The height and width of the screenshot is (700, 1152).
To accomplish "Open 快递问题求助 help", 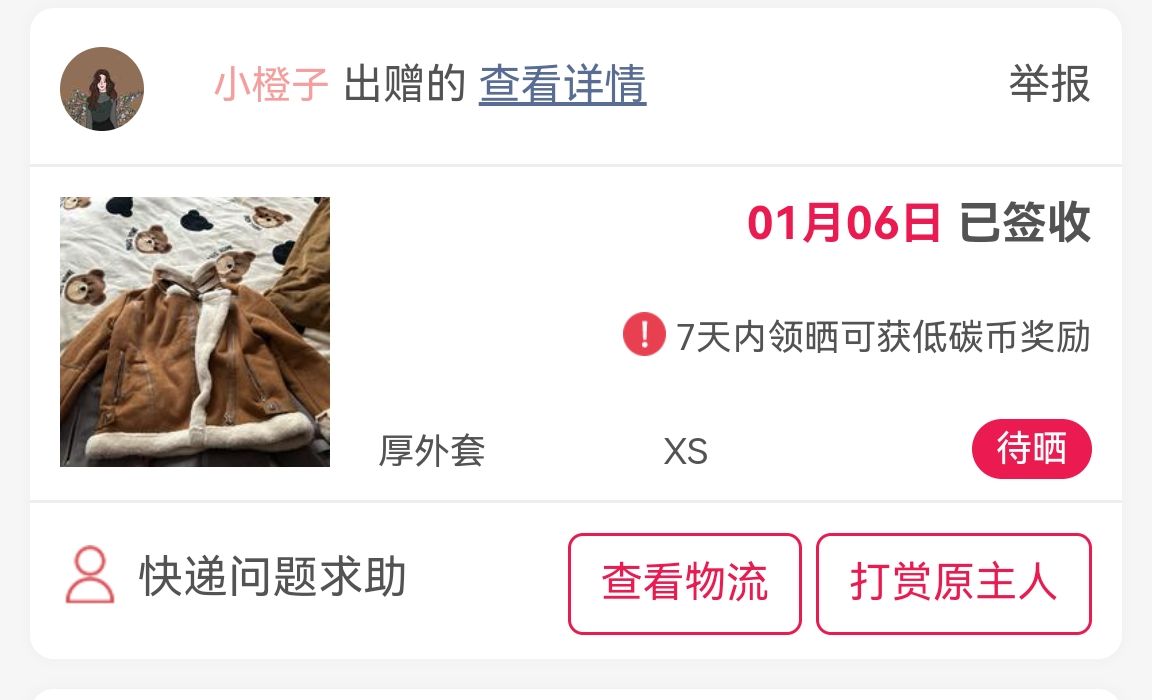I will [x=272, y=577].
